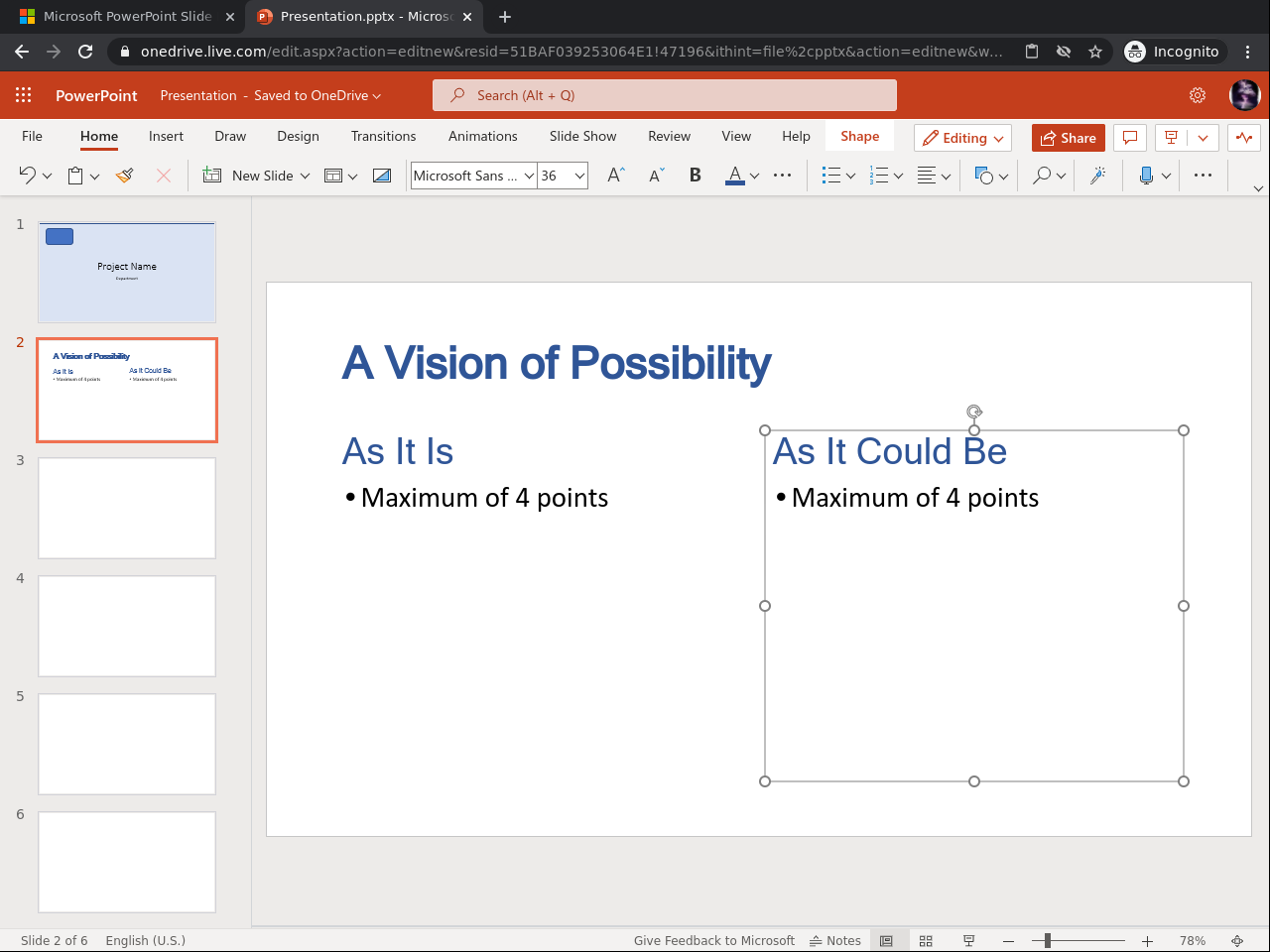Expand the font size dropdown
The height and width of the screenshot is (952, 1270).
point(579,176)
